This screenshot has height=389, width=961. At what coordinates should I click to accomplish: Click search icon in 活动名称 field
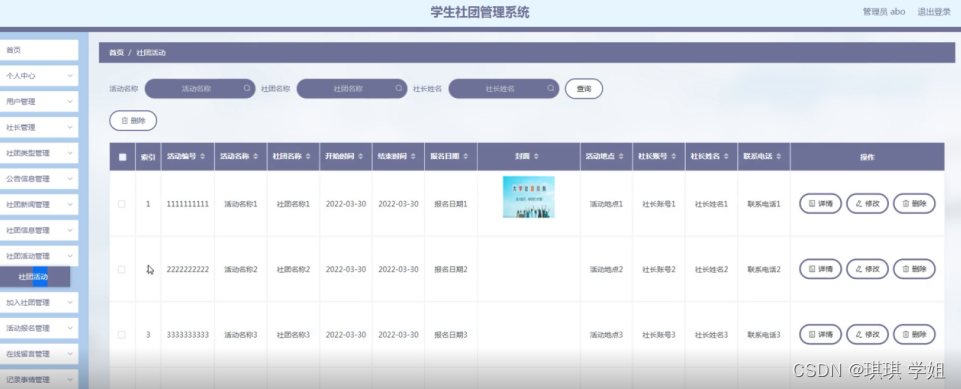click(x=247, y=88)
